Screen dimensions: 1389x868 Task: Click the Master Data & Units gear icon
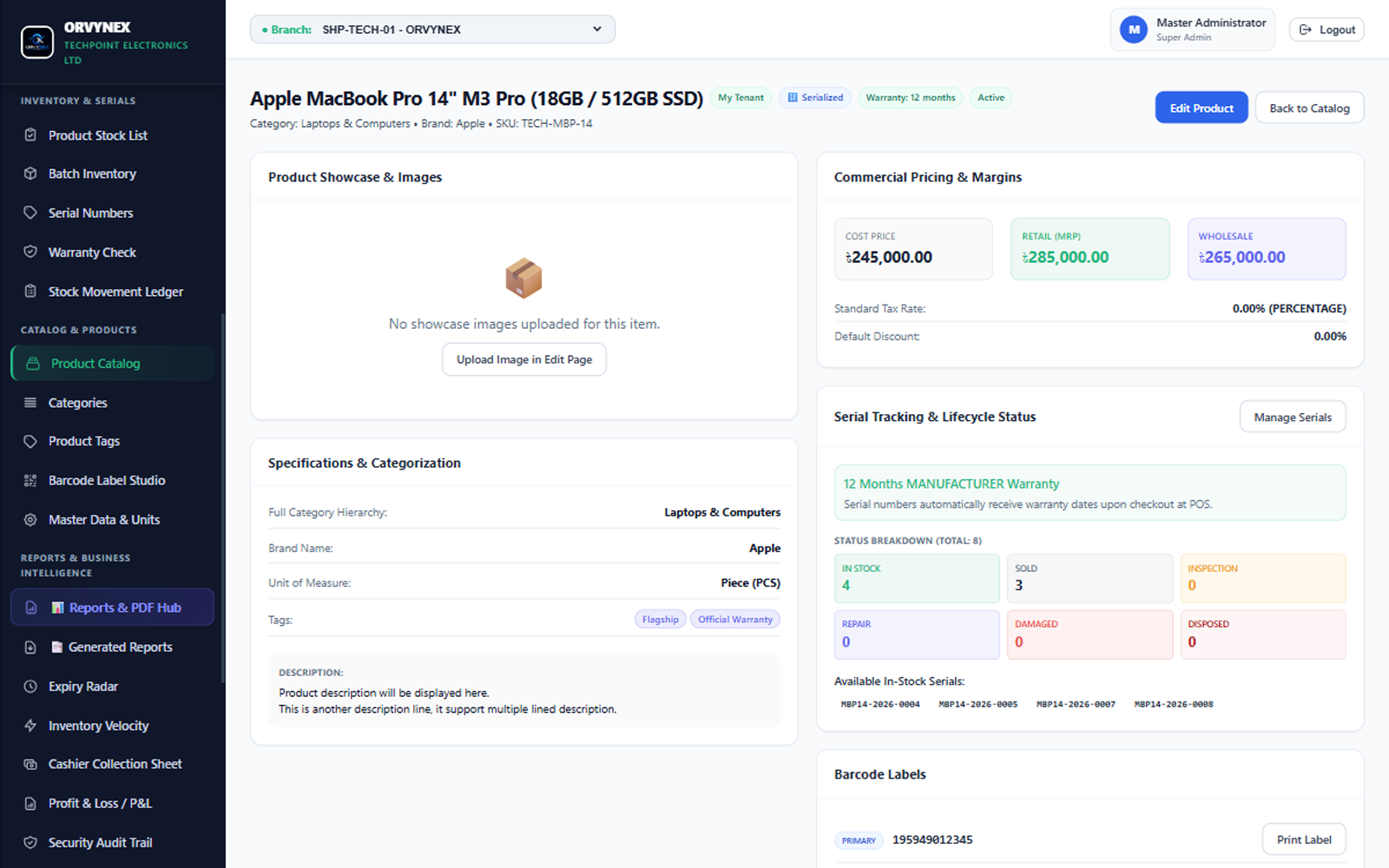pos(30,520)
